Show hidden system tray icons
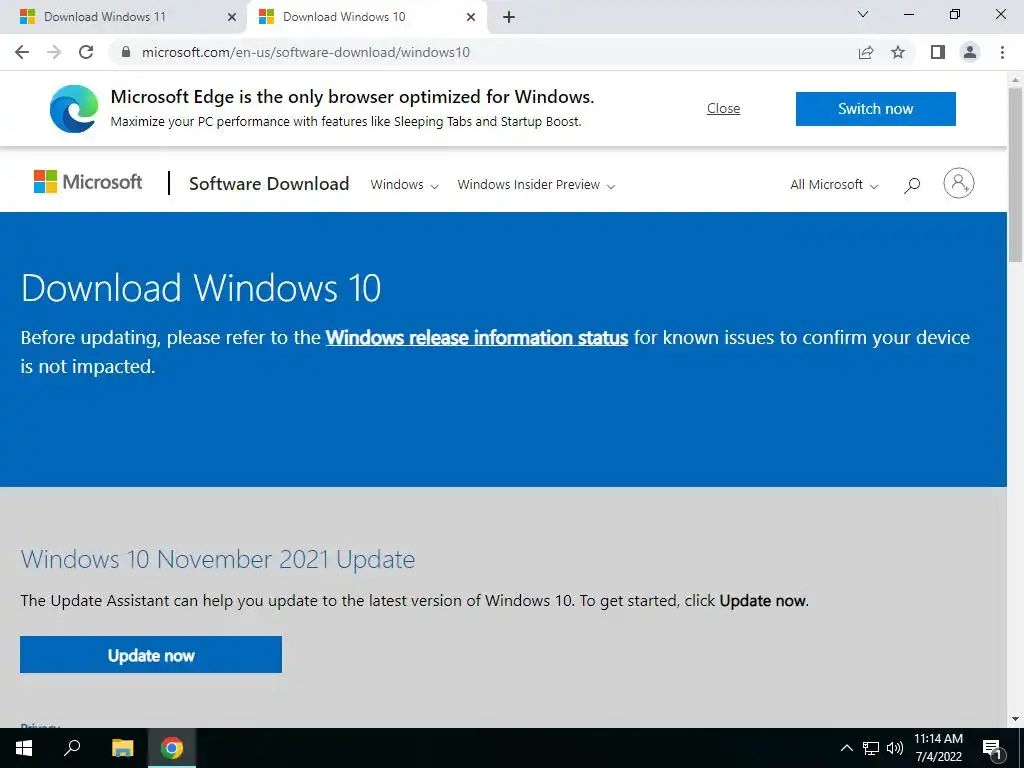The width and height of the screenshot is (1024, 768). (x=846, y=748)
